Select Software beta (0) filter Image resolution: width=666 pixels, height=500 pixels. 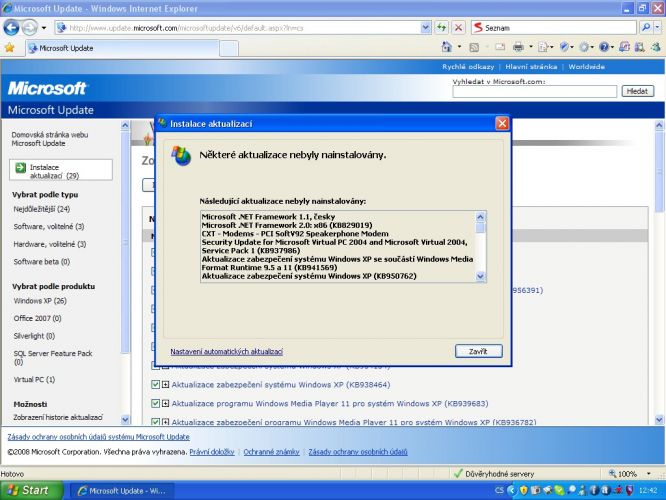pos(41,262)
